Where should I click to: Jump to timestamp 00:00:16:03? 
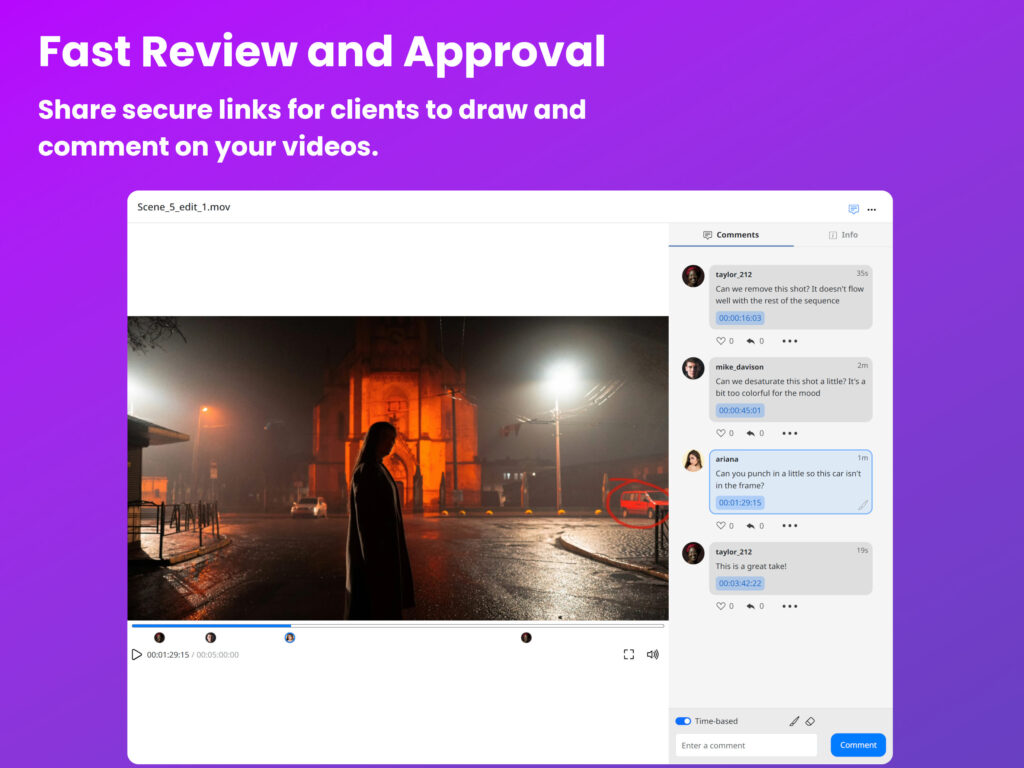(x=740, y=318)
